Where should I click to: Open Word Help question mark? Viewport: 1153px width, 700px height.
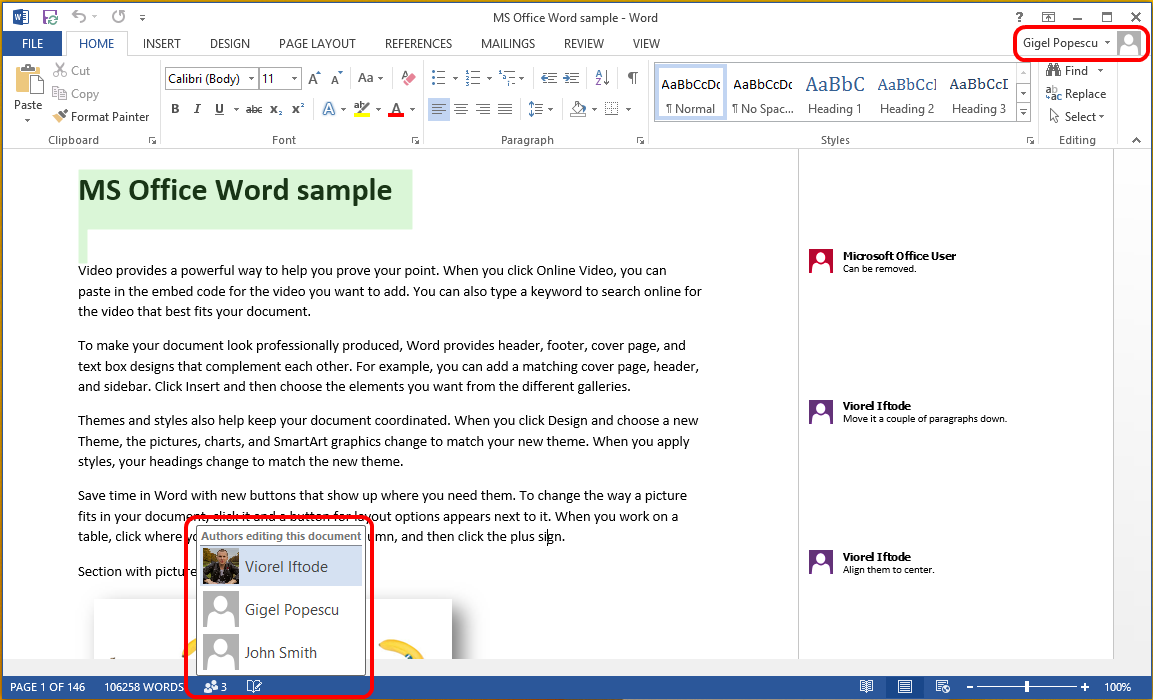[1019, 17]
